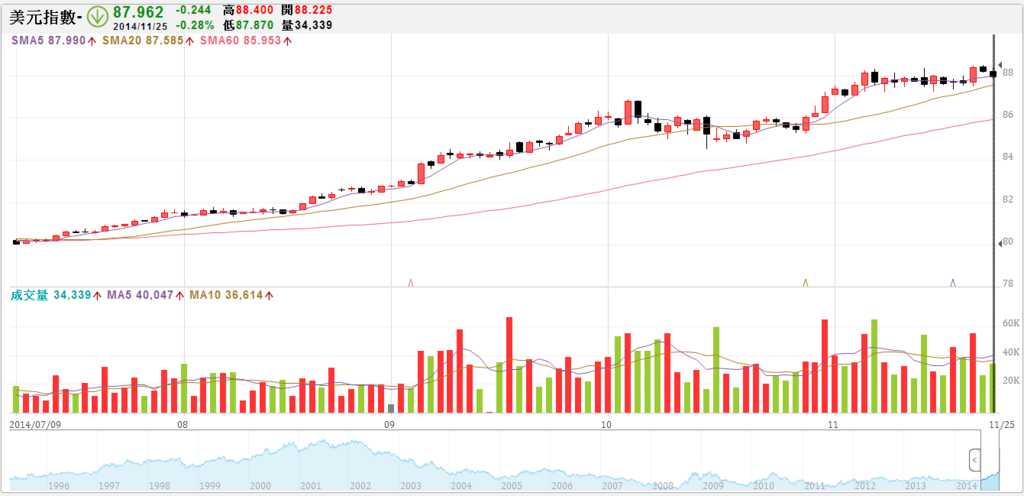Click year 2006 in the navigator
1024x496 pixels.
coord(562,486)
